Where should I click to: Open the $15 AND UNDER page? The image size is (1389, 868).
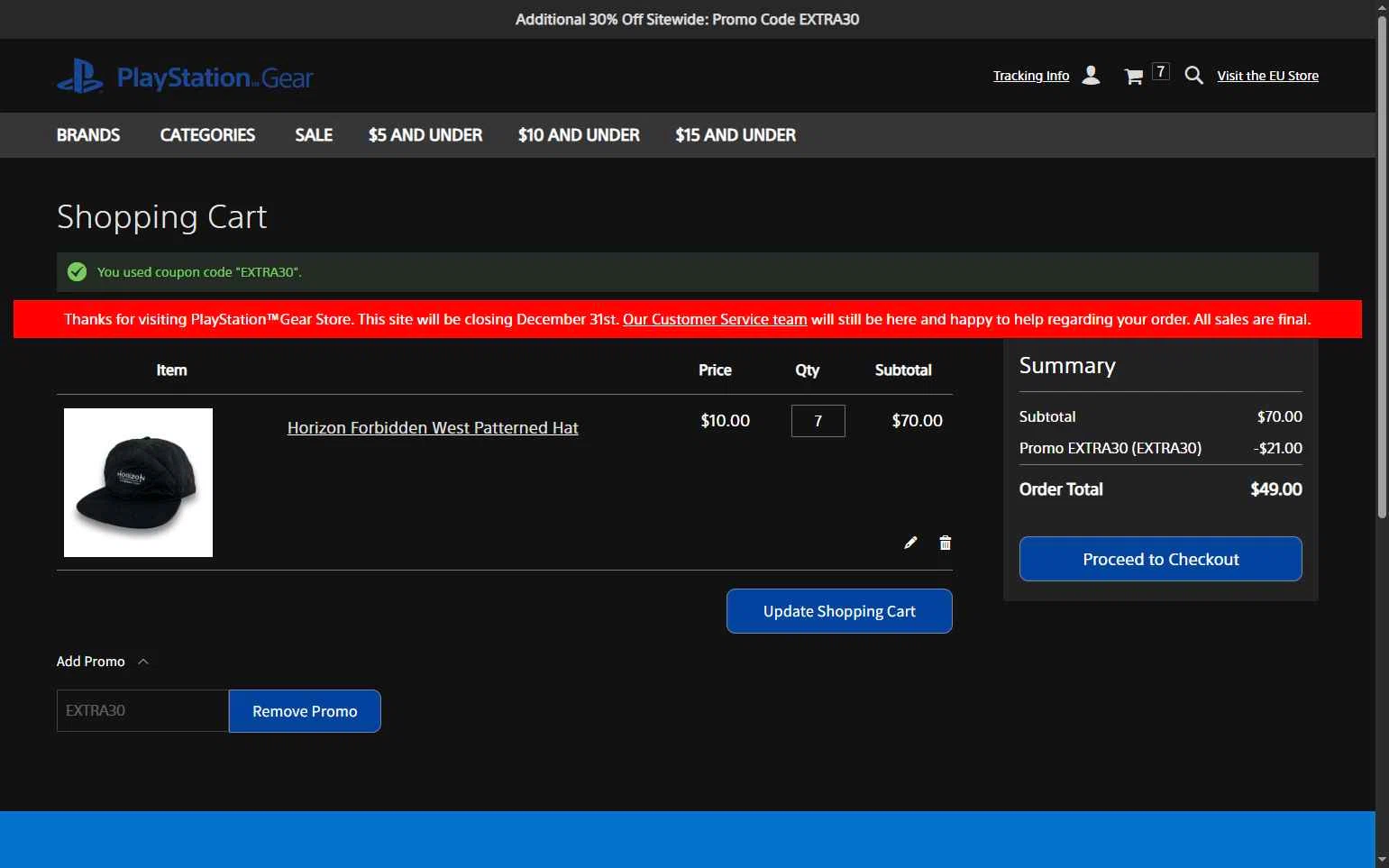[736, 135]
